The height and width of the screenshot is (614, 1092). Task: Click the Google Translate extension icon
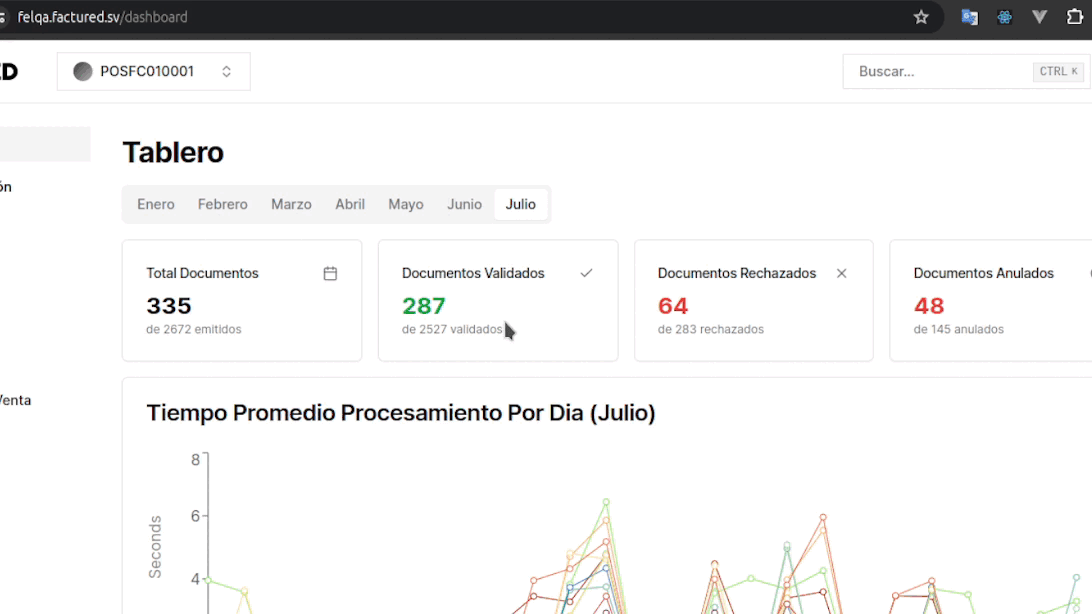click(969, 17)
